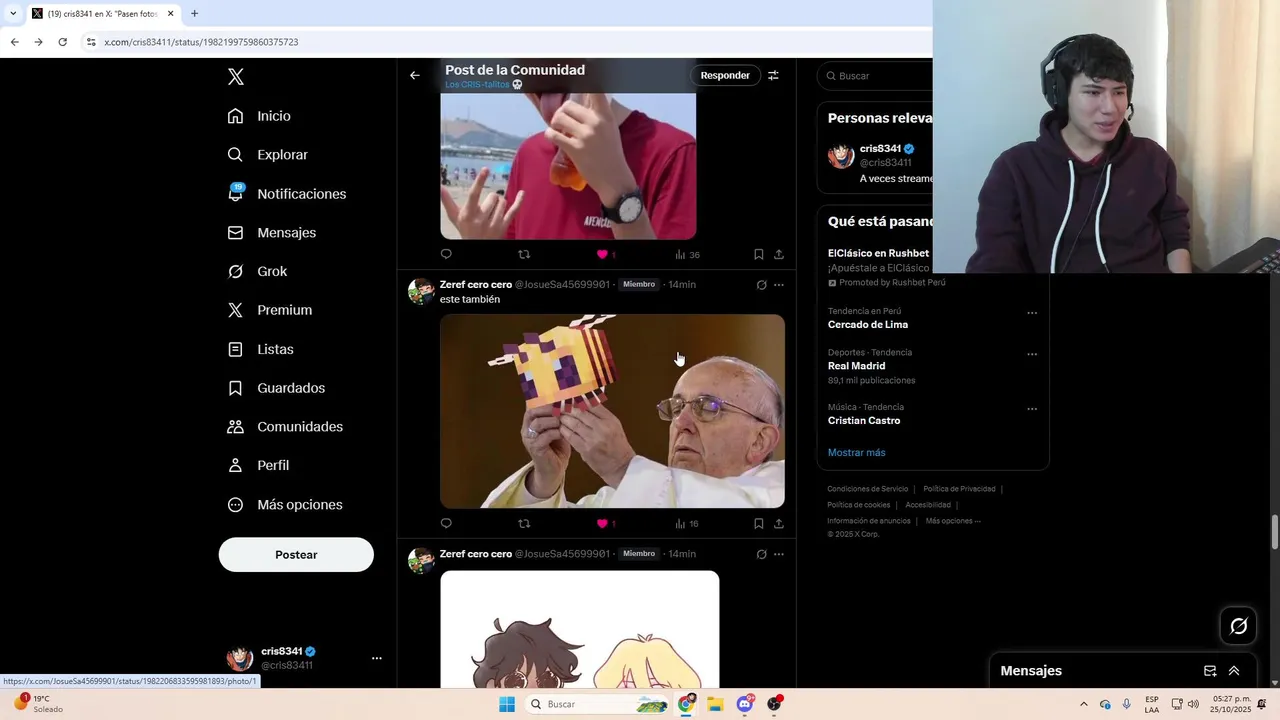
Task: Repost the bee image post
Action: pyautogui.click(x=524, y=523)
